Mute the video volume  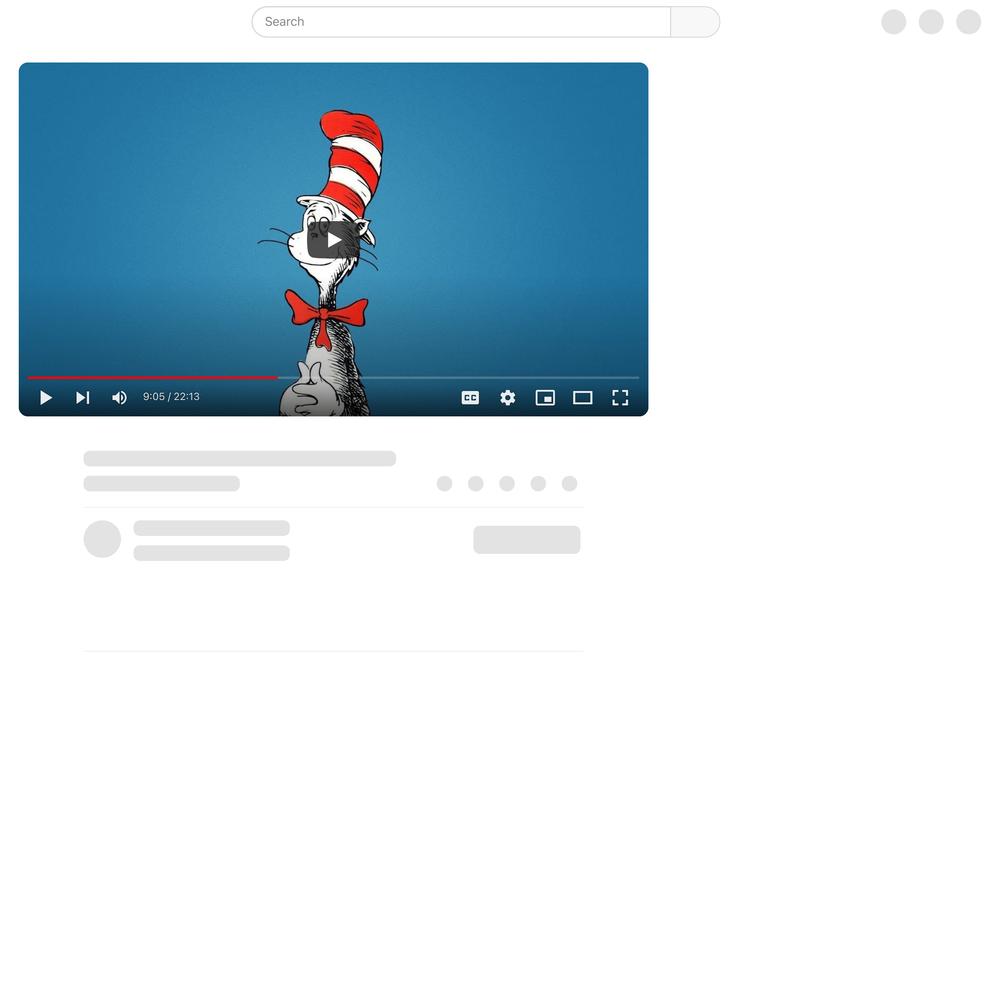(119, 398)
